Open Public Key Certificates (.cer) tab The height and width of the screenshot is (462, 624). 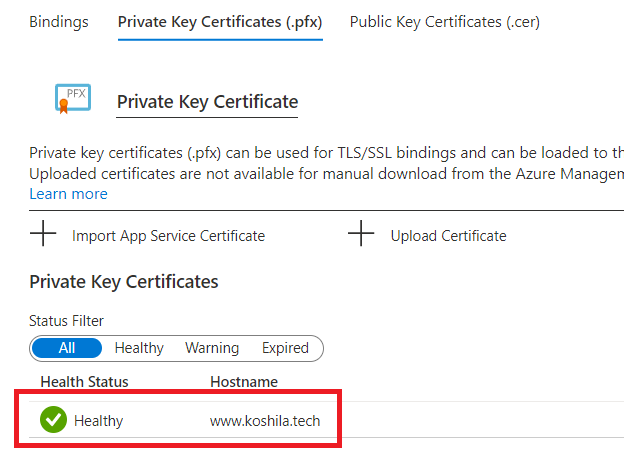pyautogui.click(x=445, y=22)
